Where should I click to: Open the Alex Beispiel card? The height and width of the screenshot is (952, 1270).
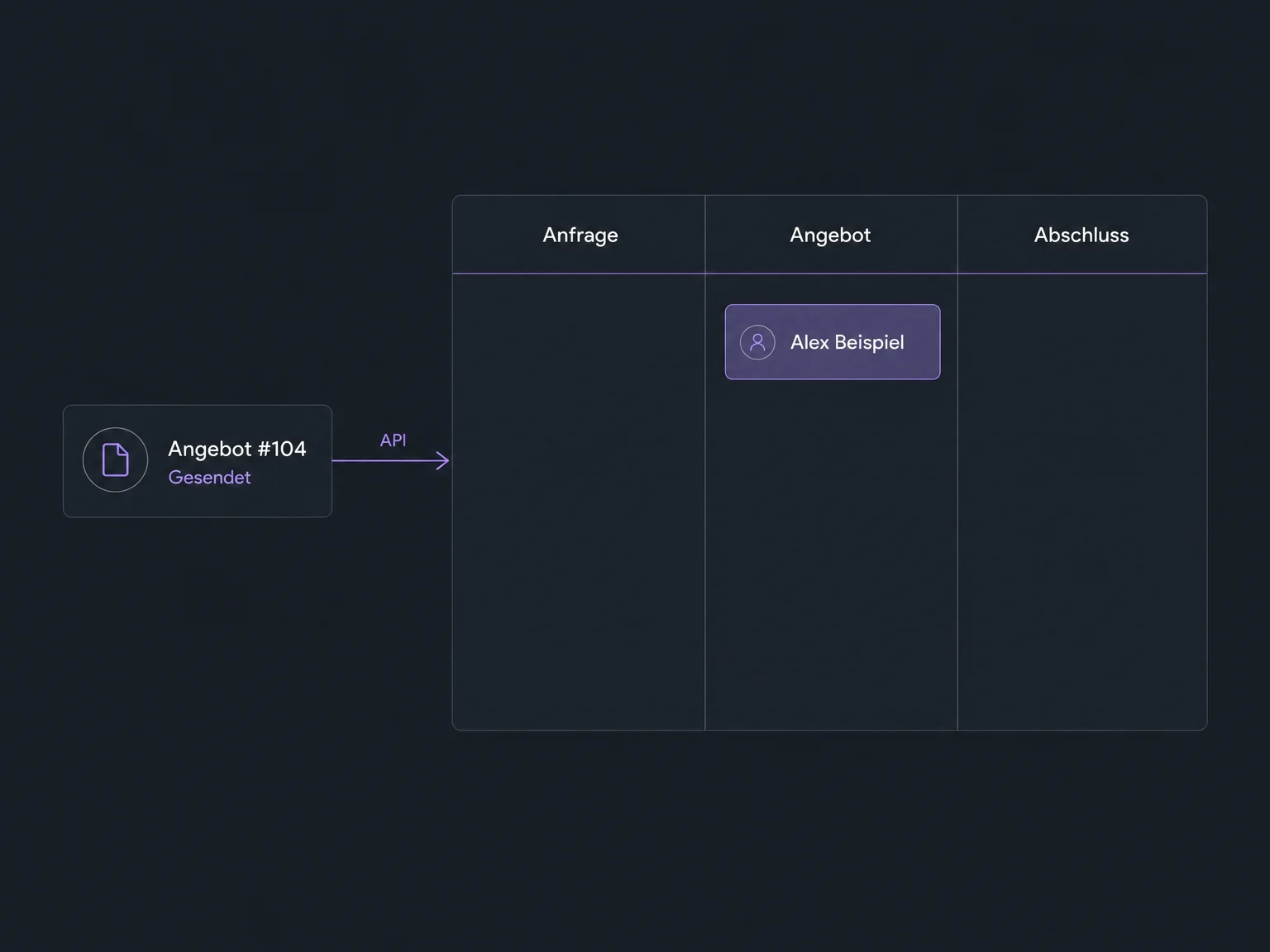(833, 342)
